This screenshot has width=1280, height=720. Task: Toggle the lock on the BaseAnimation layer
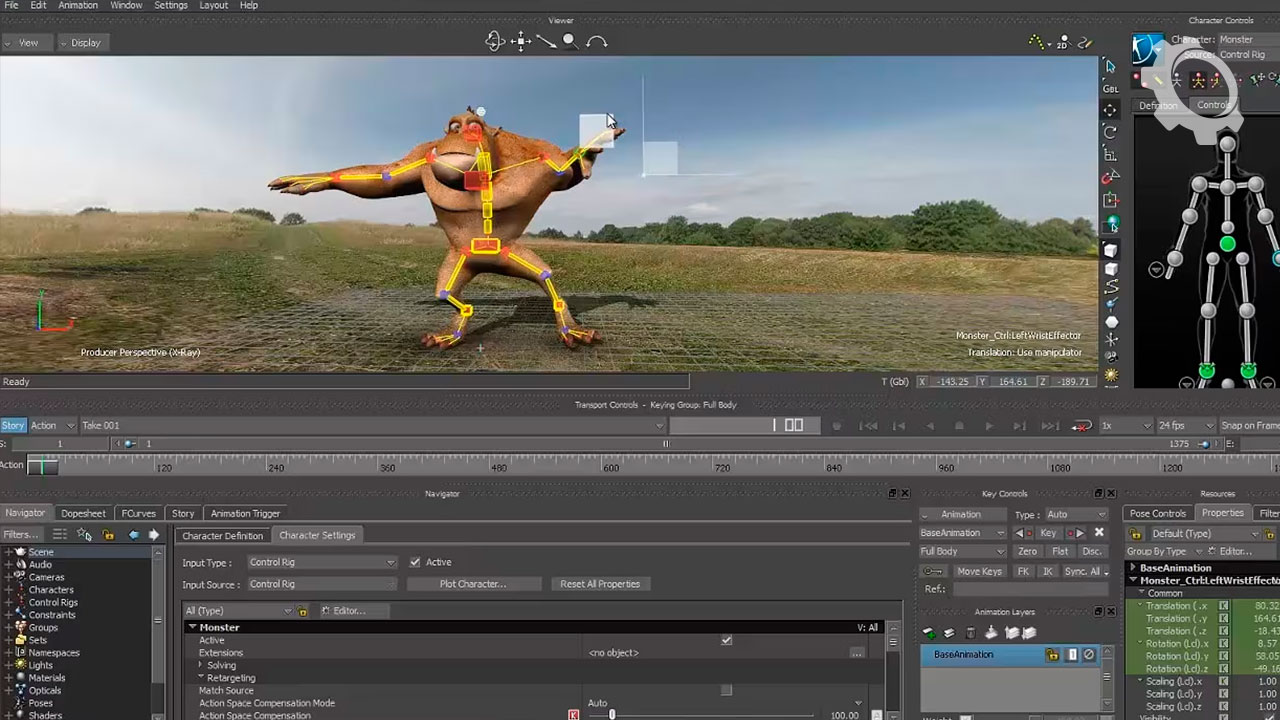point(1052,655)
